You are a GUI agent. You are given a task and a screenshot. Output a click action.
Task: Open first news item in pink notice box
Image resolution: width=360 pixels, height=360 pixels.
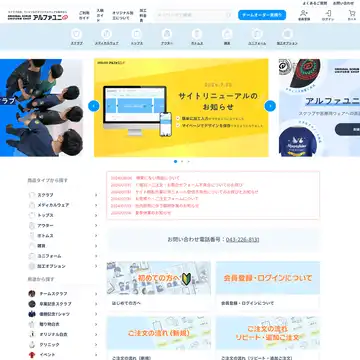[145, 178]
